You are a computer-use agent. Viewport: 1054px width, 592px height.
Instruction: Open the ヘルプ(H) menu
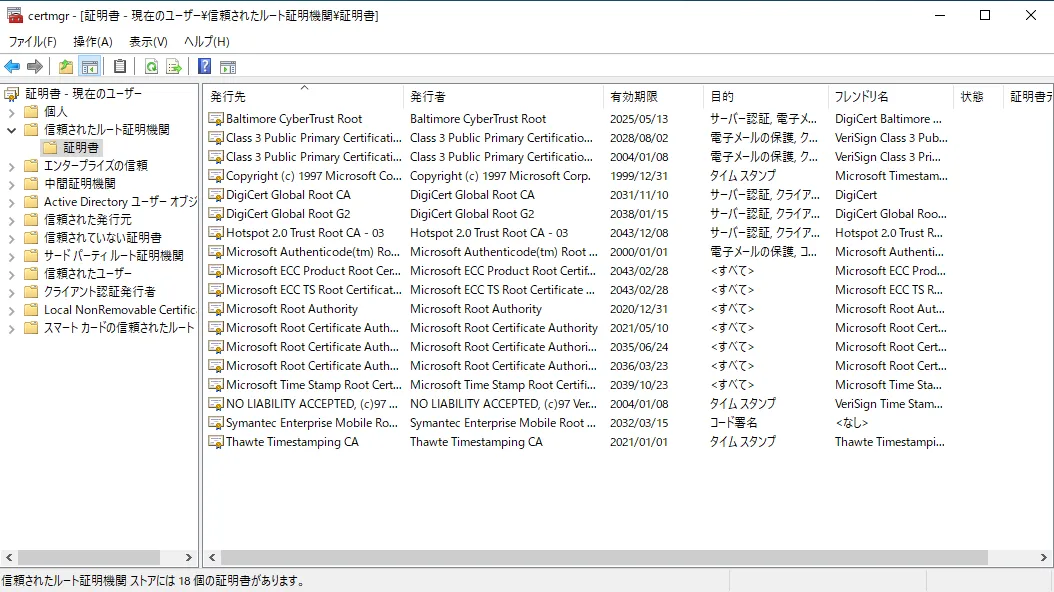point(207,42)
